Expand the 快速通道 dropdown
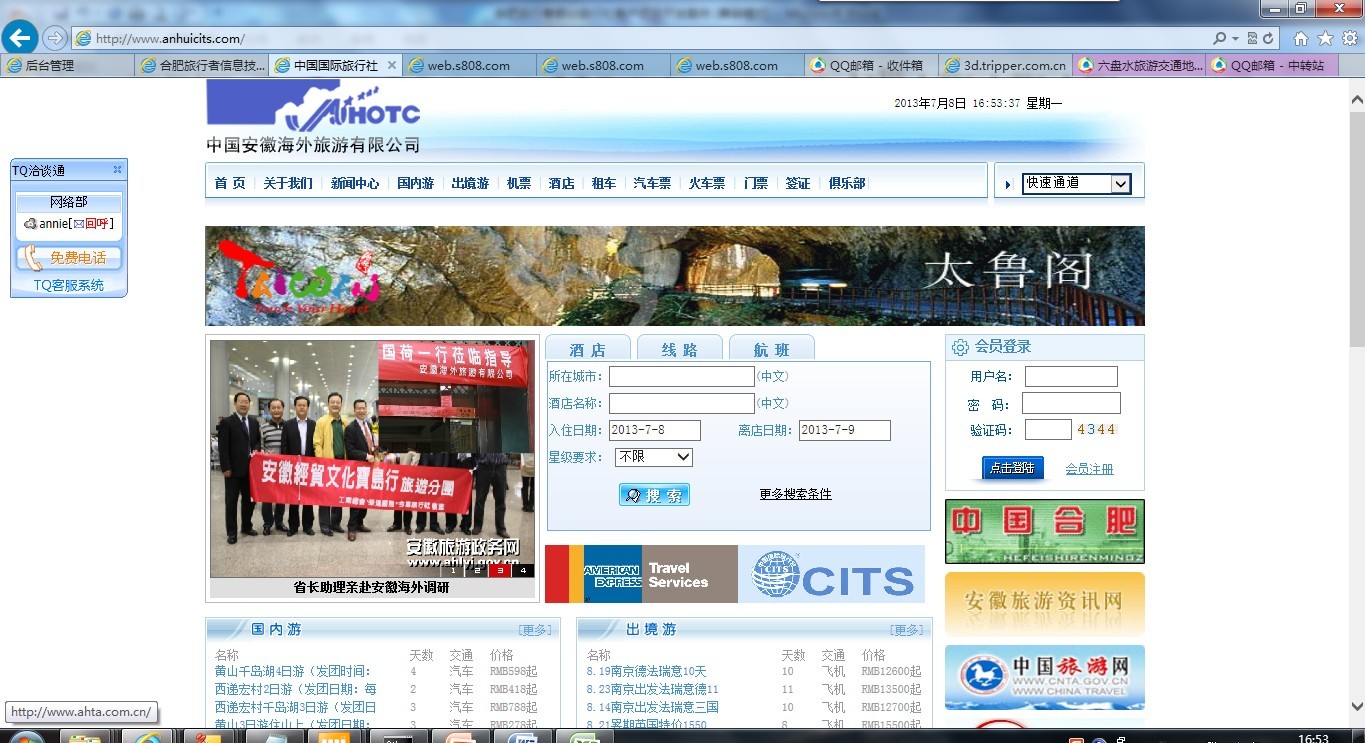The image size is (1365, 743). click(x=1120, y=183)
